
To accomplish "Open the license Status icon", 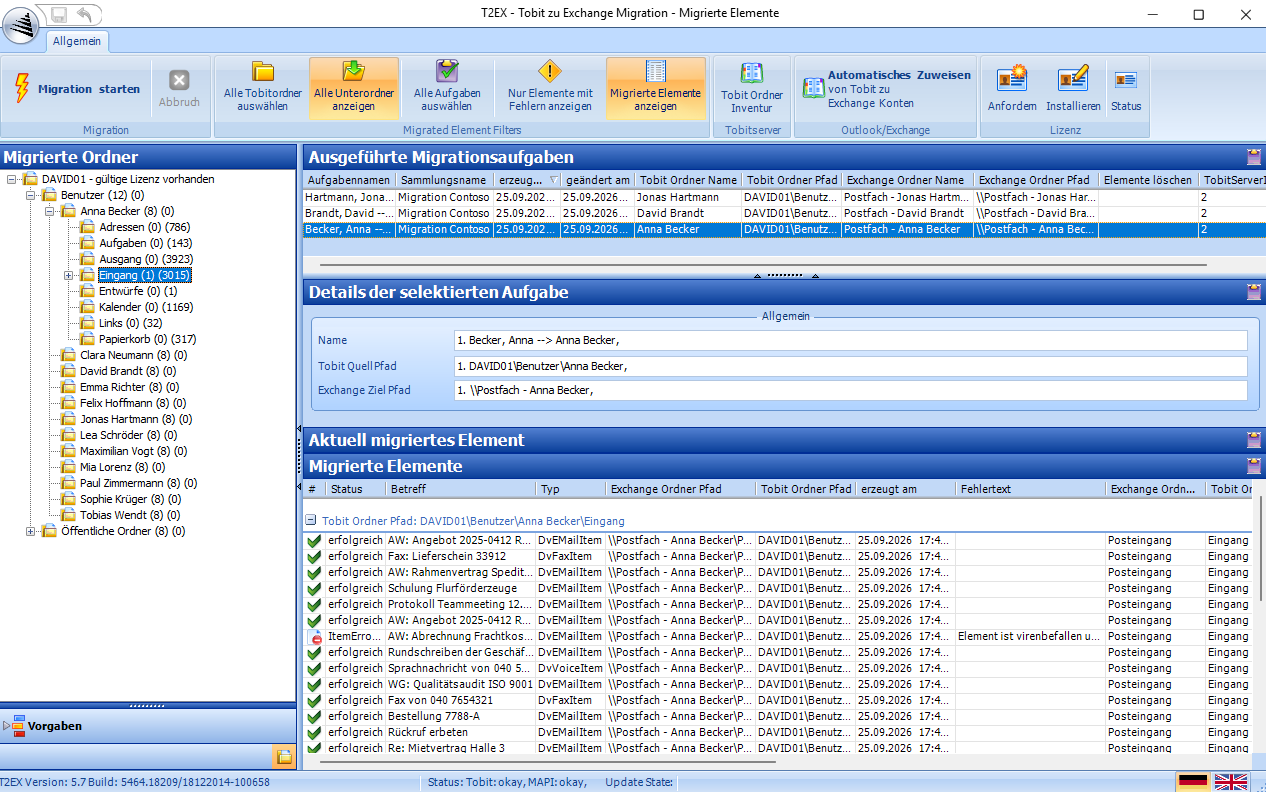I will pos(1125,89).
